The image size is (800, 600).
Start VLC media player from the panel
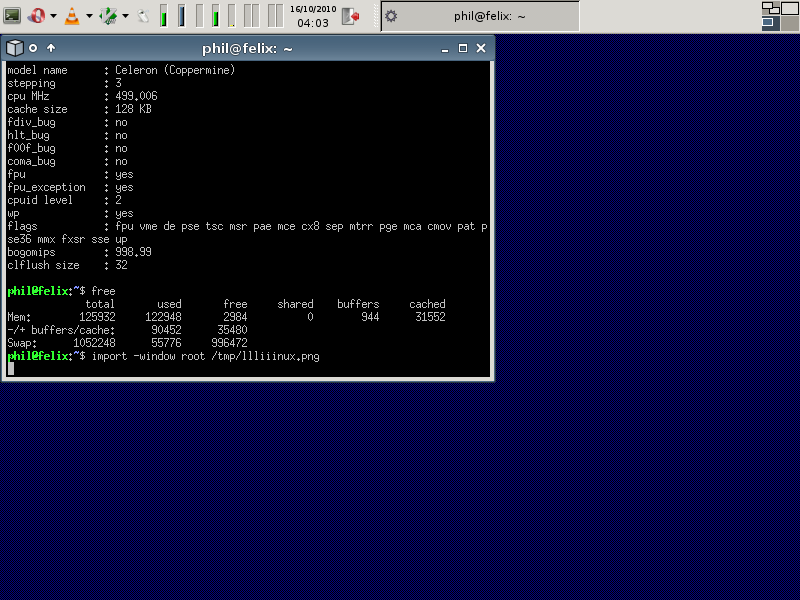(72, 15)
